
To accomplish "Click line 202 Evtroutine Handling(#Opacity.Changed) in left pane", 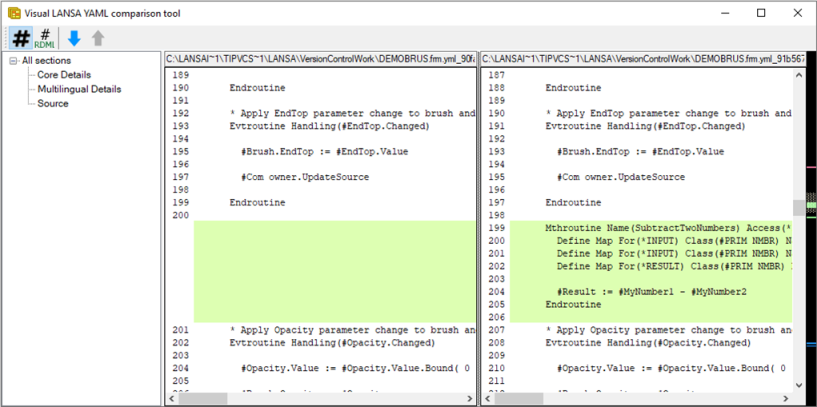I will [x=332, y=343].
